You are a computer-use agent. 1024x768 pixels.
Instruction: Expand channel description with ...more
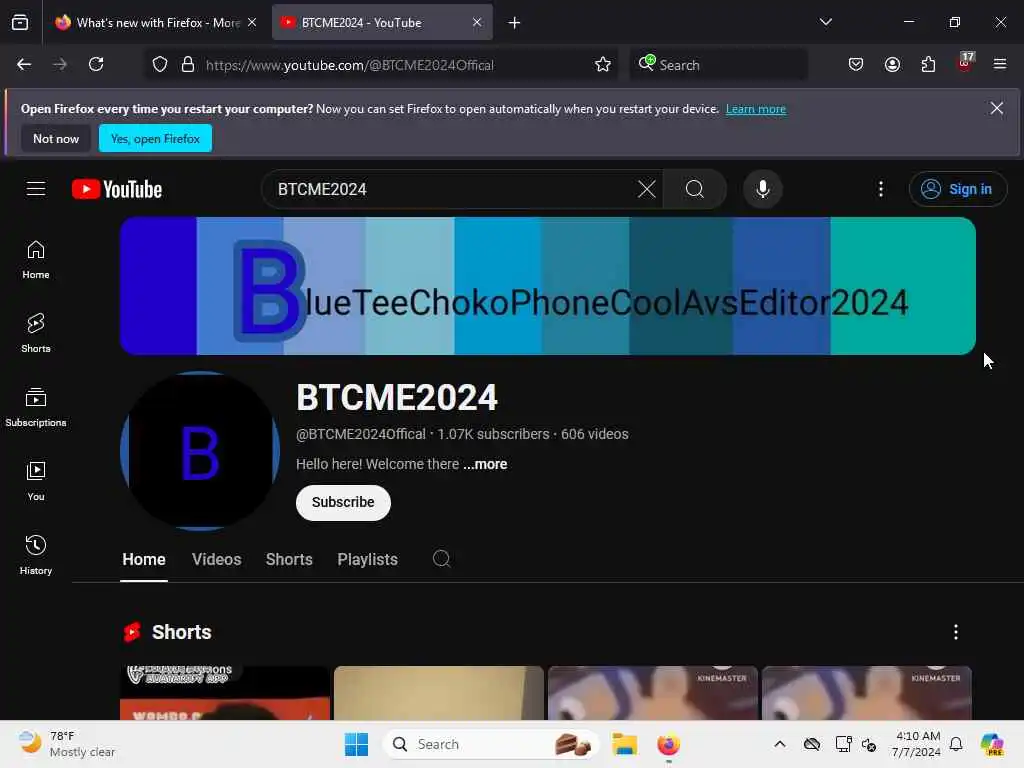[485, 464]
